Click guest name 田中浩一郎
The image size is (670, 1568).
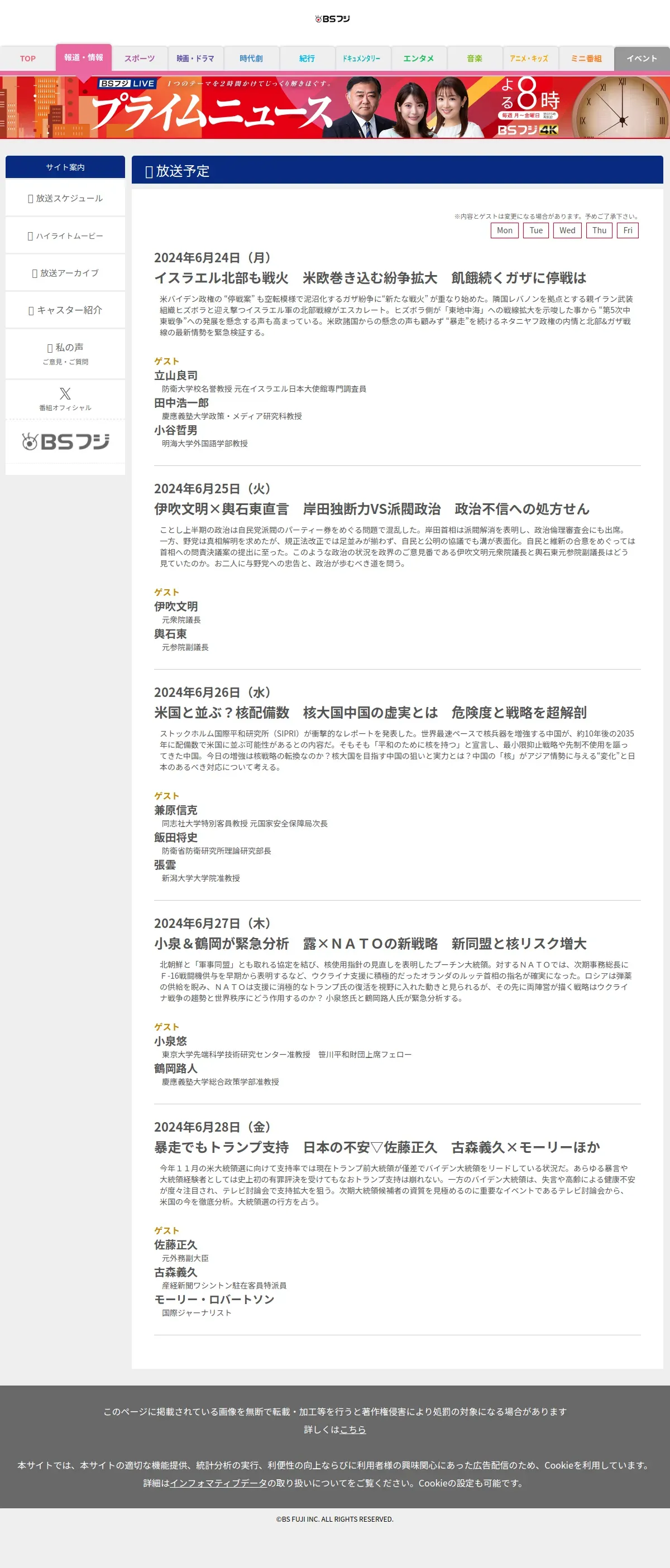(181, 403)
